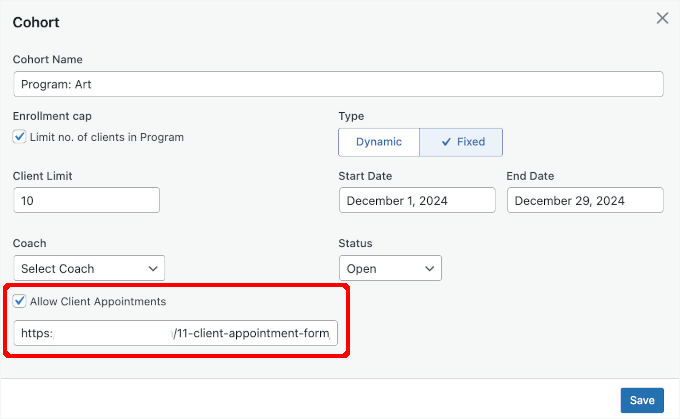Viewport: 680px width, 419px height.
Task: Open the End Date picker field
Action: pos(585,200)
